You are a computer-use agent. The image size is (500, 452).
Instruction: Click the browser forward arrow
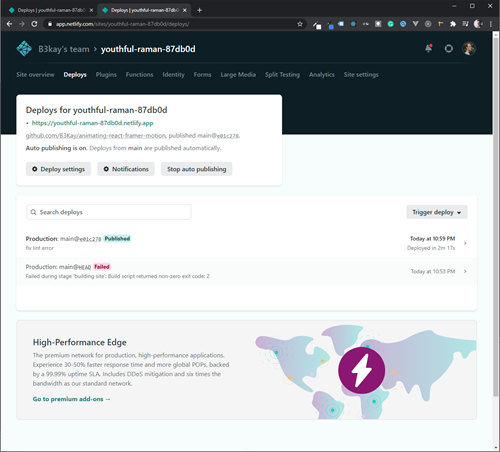[22, 24]
